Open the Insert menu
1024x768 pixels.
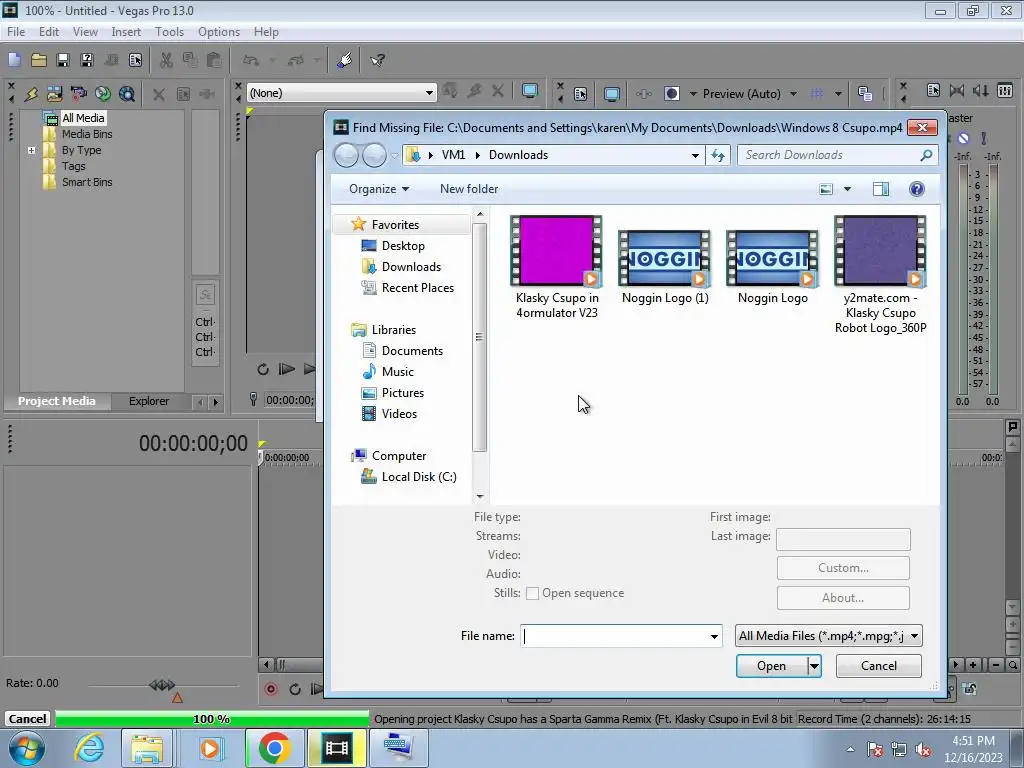pos(126,32)
